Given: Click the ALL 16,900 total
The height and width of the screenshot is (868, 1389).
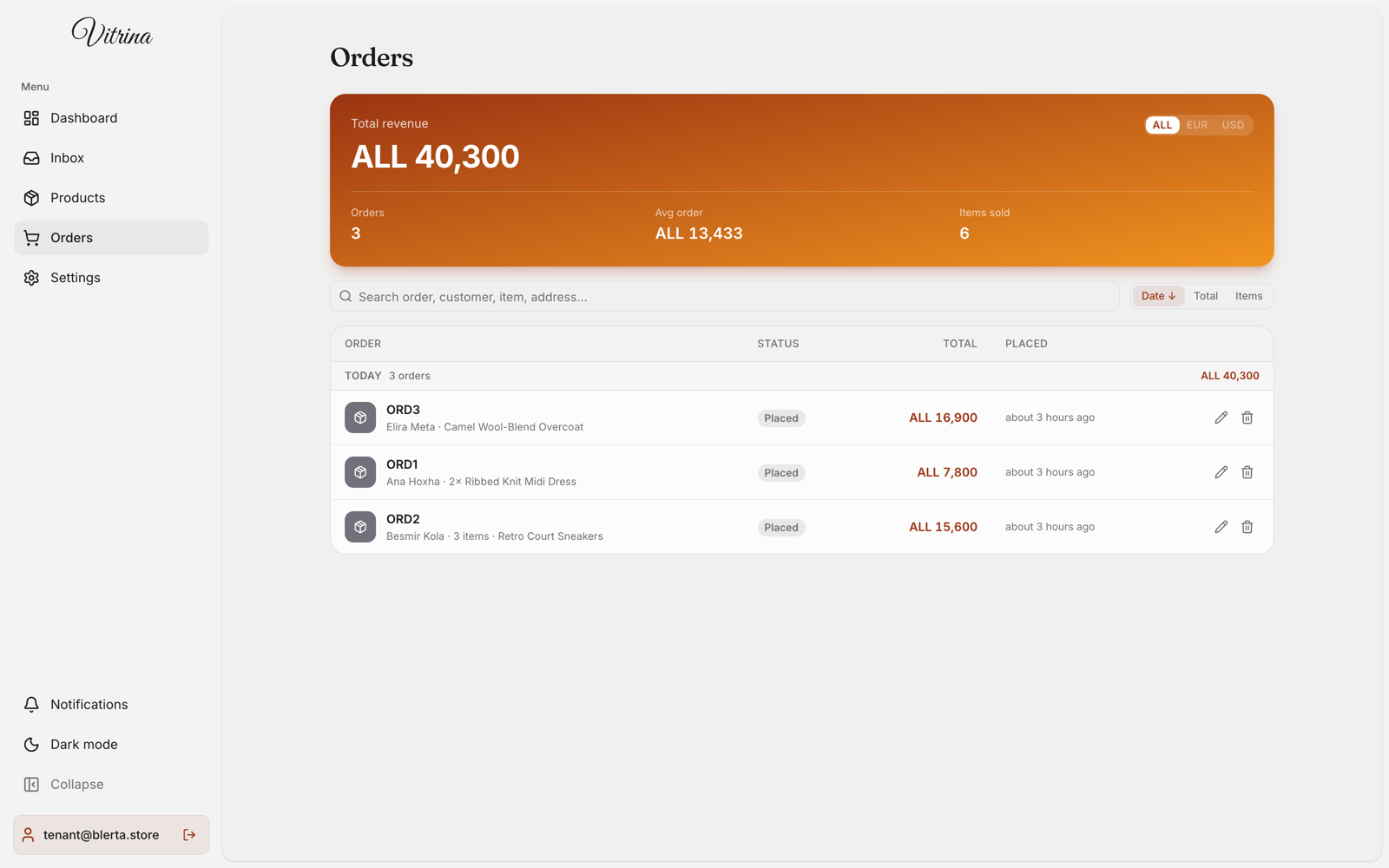Looking at the screenshot, I should pyautogui.click(x=943, y=418).
